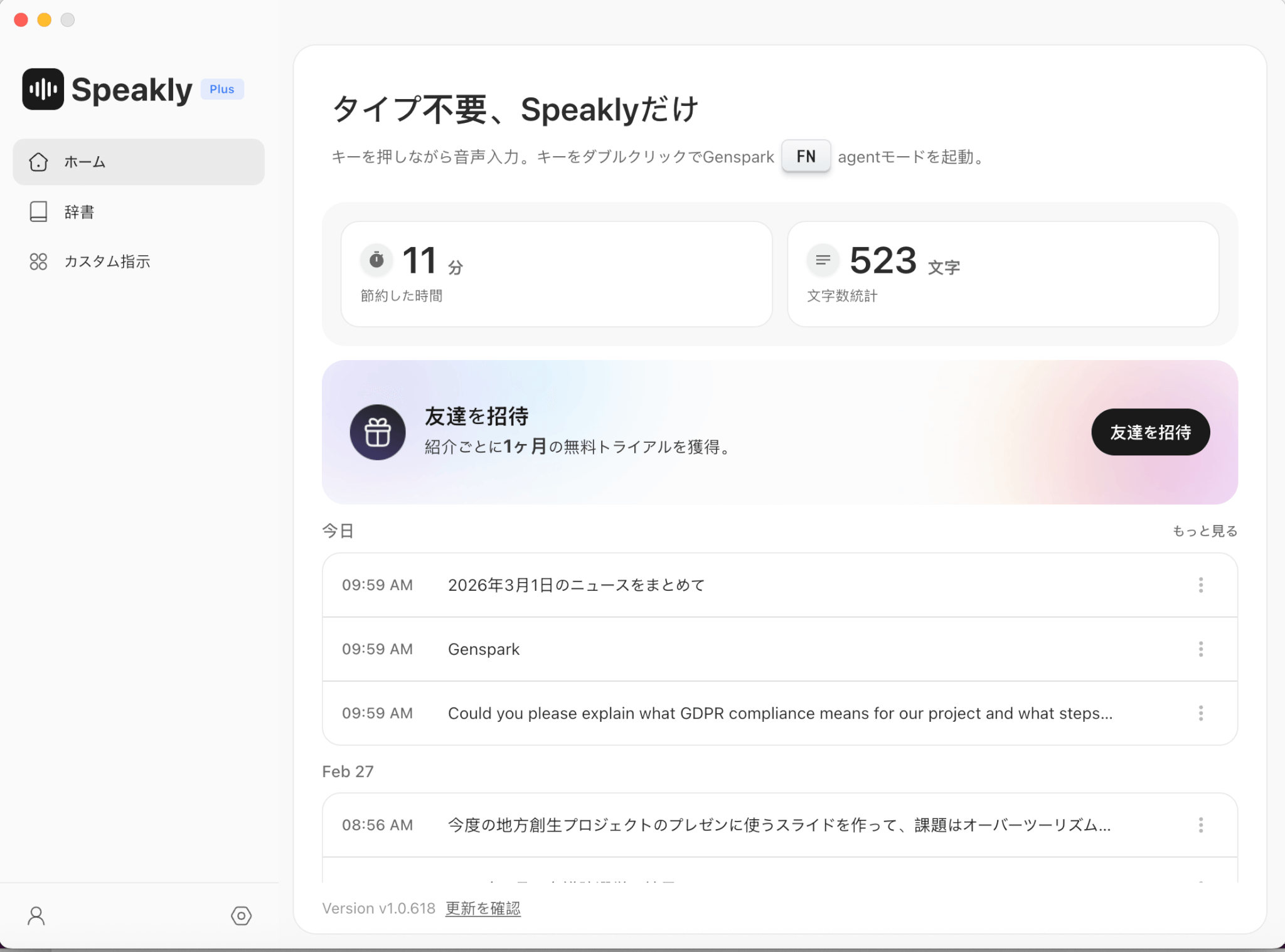Click the FN hotkey badge

coord(806,156)
